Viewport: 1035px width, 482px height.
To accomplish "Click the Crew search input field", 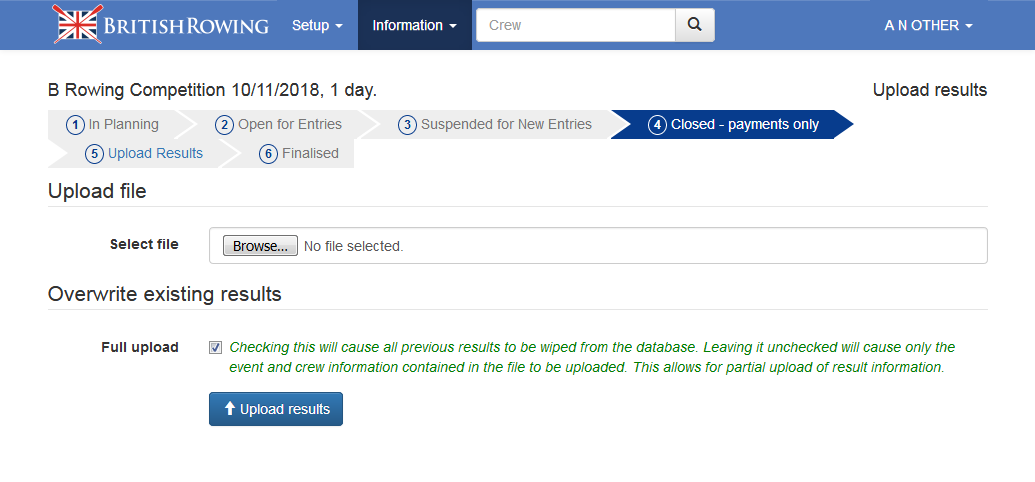I will [x=576, y=25].
